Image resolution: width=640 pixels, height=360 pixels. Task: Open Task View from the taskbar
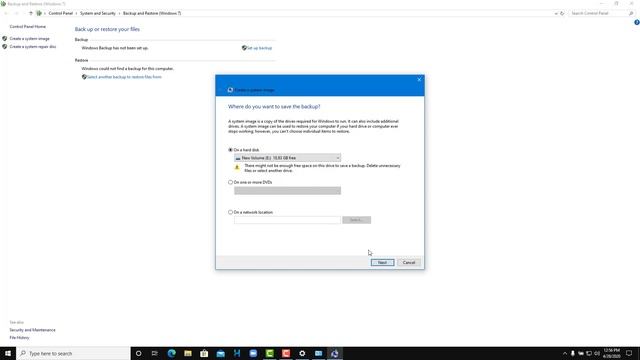pyautogui.click(x=155, y=353)
